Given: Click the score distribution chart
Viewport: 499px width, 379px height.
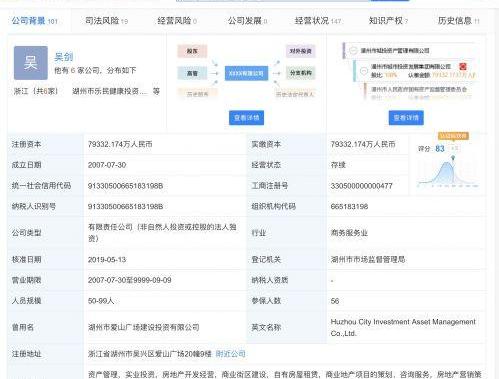Looking at the screenshot, I should [x=448, y=173].
